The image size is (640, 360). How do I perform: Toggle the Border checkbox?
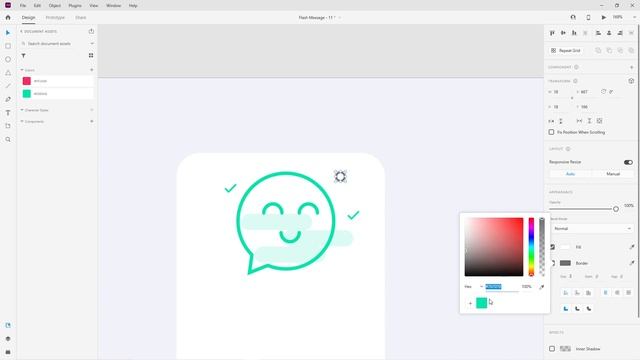552,263
